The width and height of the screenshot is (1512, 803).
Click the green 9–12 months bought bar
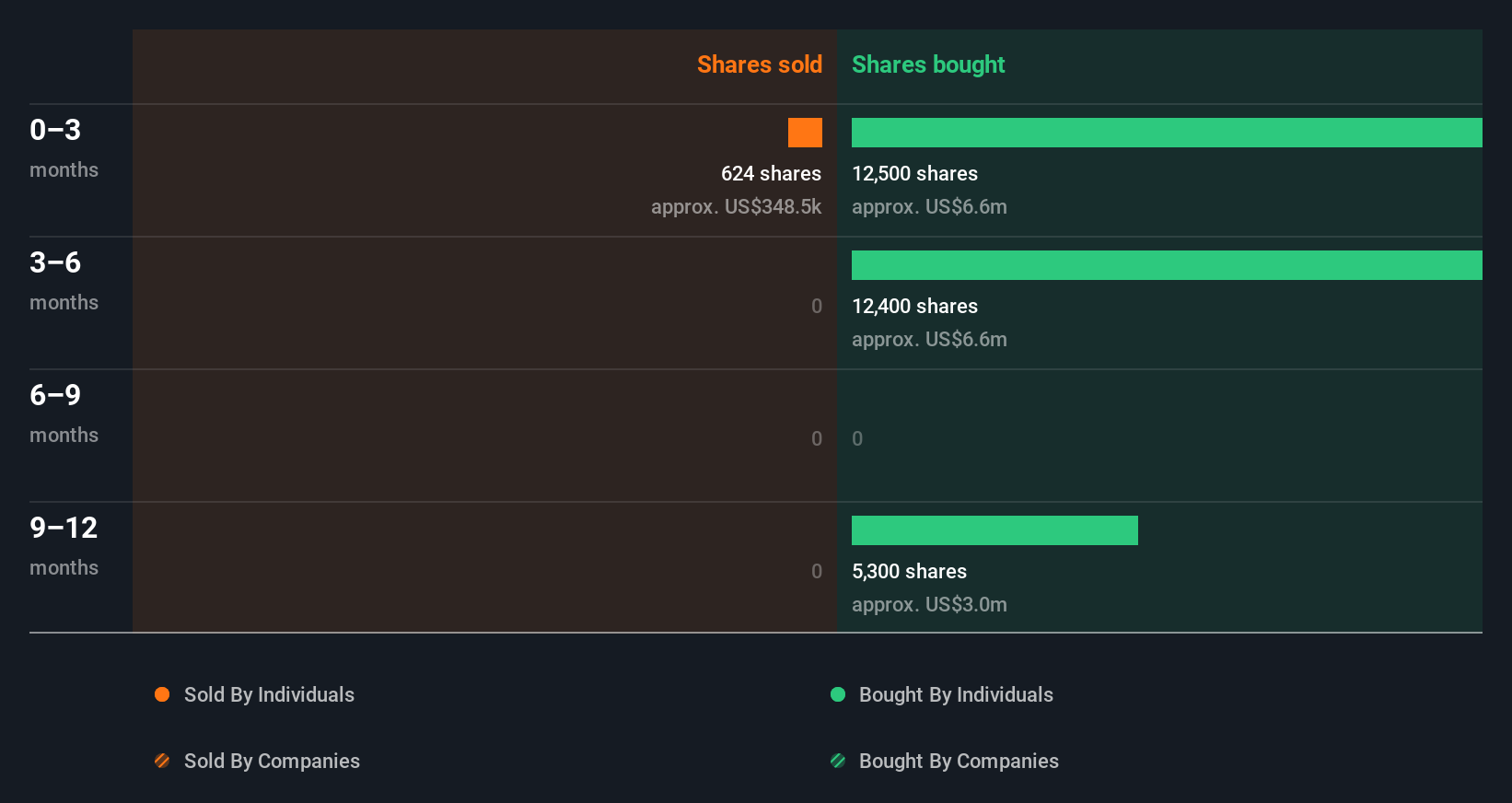tap(994, 530)
